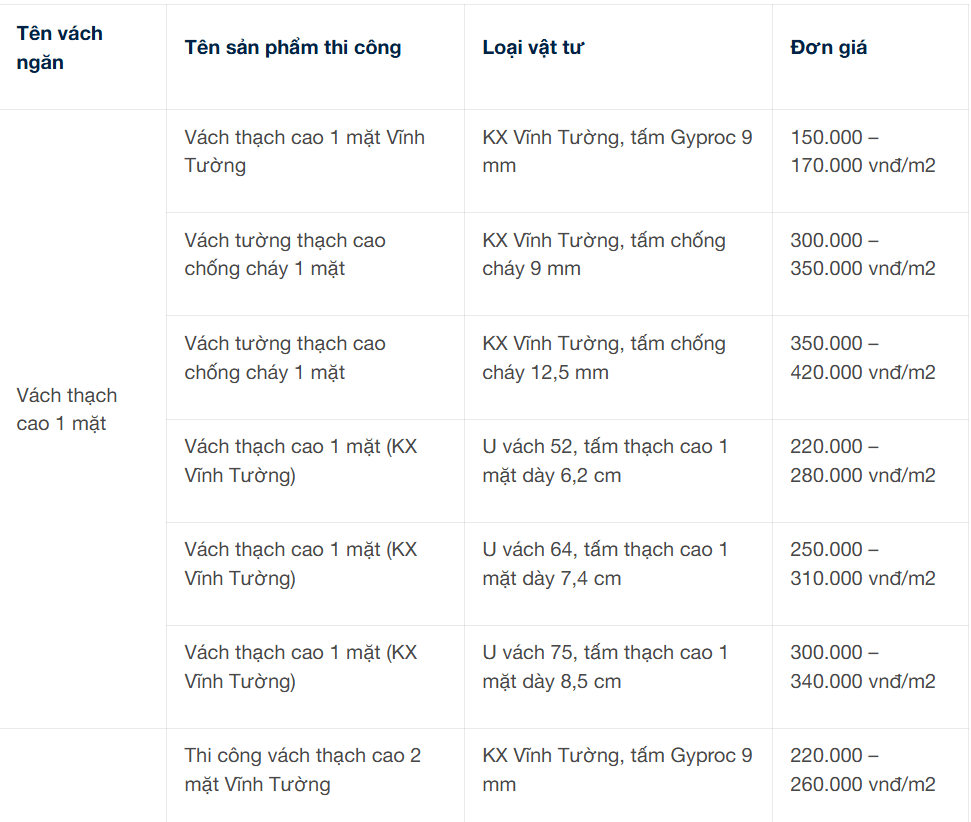Screen dimensions: 971x822
Task: Click the "Tên sản phẩm thi công" header
Action: point(292,48)
